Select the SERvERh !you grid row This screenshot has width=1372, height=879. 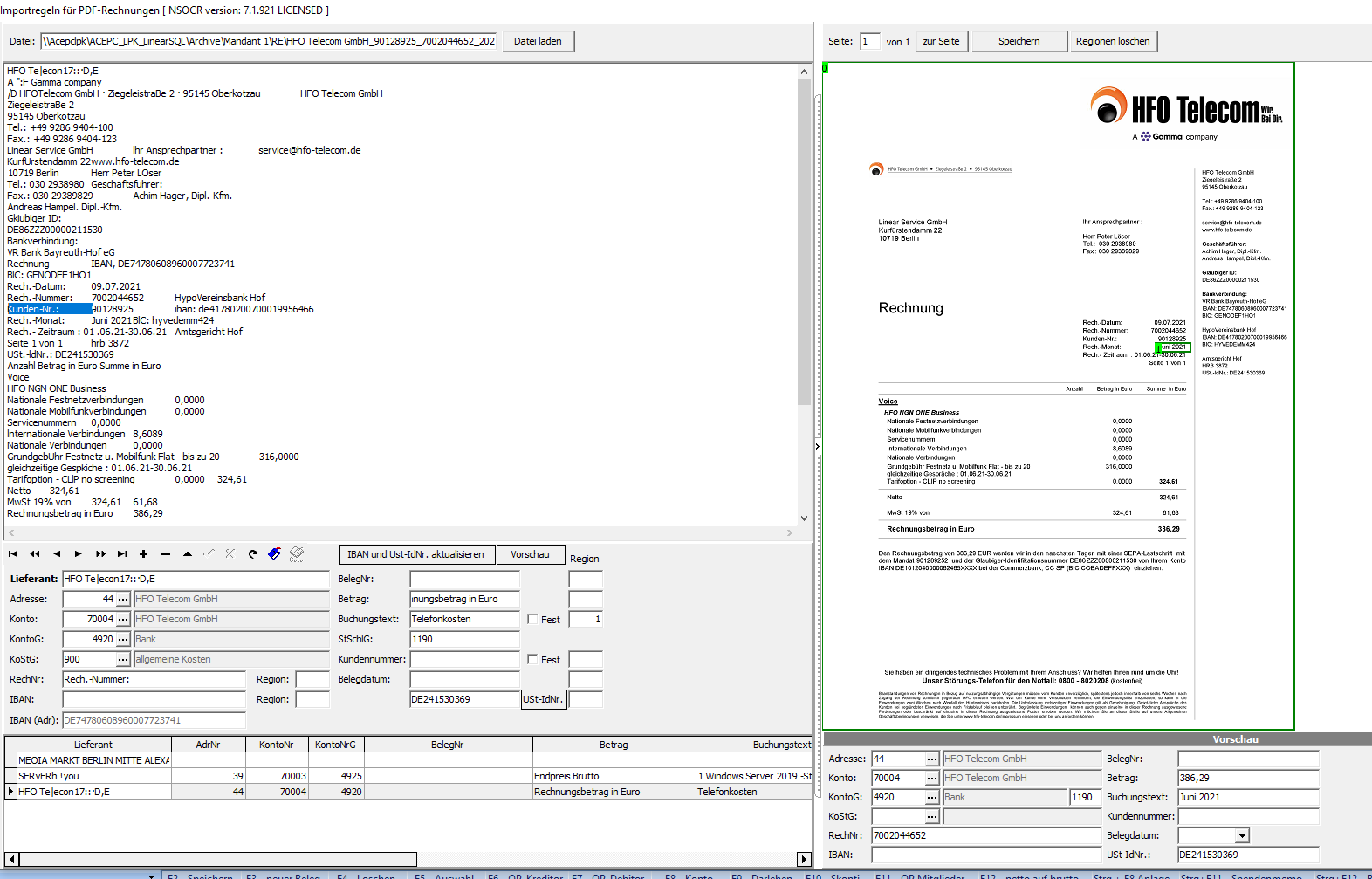tap(408, 776)
